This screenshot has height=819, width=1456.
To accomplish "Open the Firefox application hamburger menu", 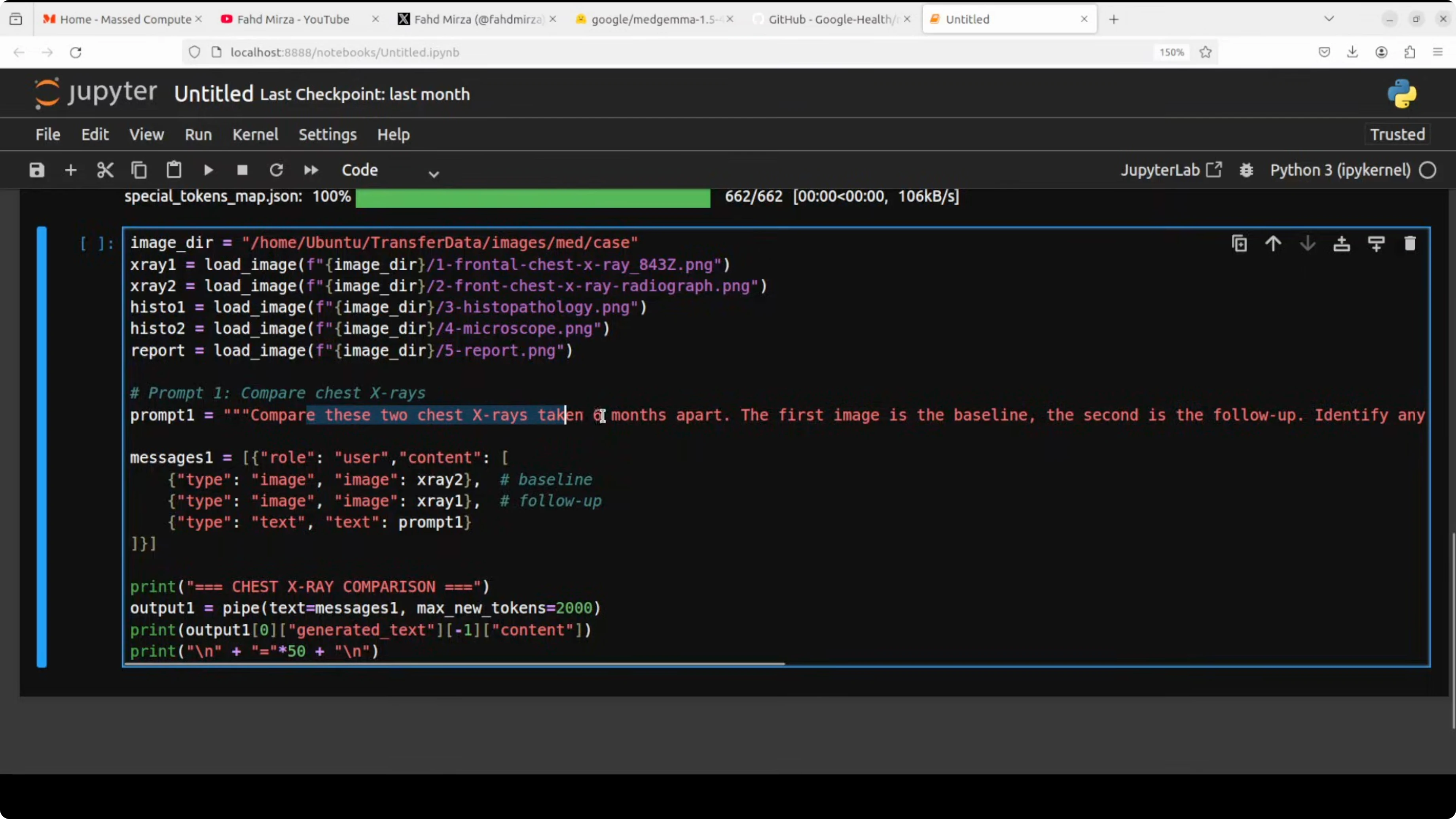I will 1439,52.
